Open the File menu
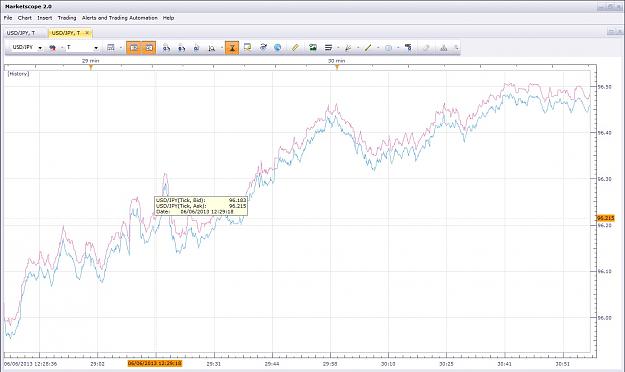The height and width of the screenshot is (372, 625). pos(8,18)
